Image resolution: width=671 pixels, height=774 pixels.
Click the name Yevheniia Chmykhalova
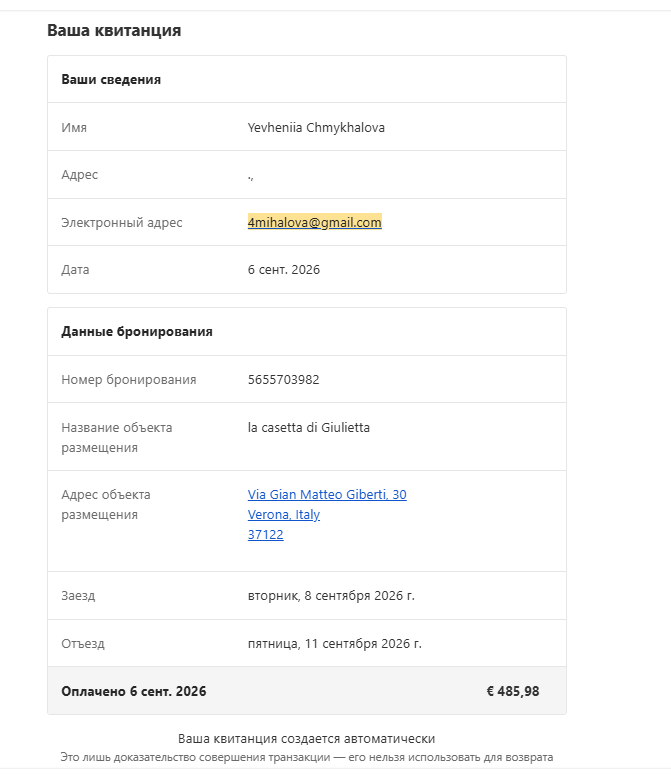coord(316,127)
